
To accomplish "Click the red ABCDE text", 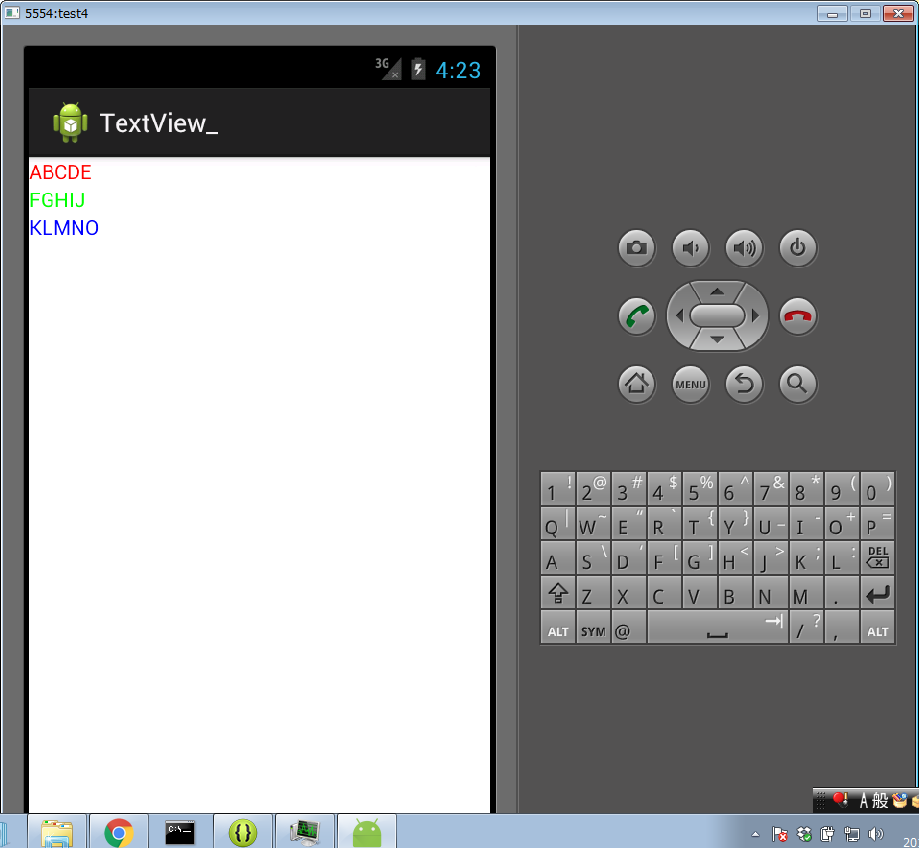I will 60,172.
